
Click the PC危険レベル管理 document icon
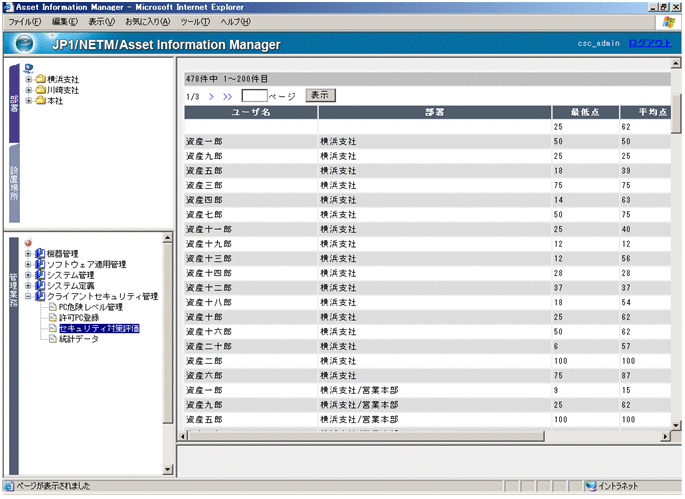[x=53, y=307]
